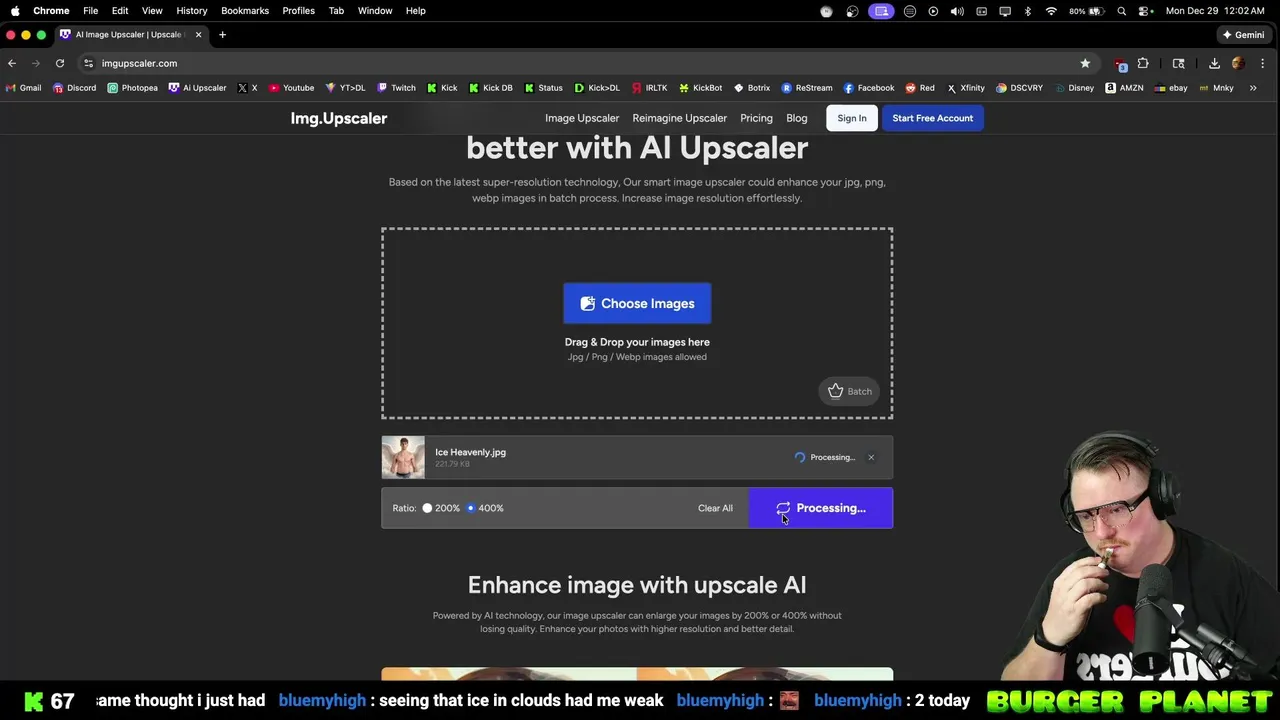Screen dimensions: 1280x720
Task: Go back to previous page
Action: (12, 63)
